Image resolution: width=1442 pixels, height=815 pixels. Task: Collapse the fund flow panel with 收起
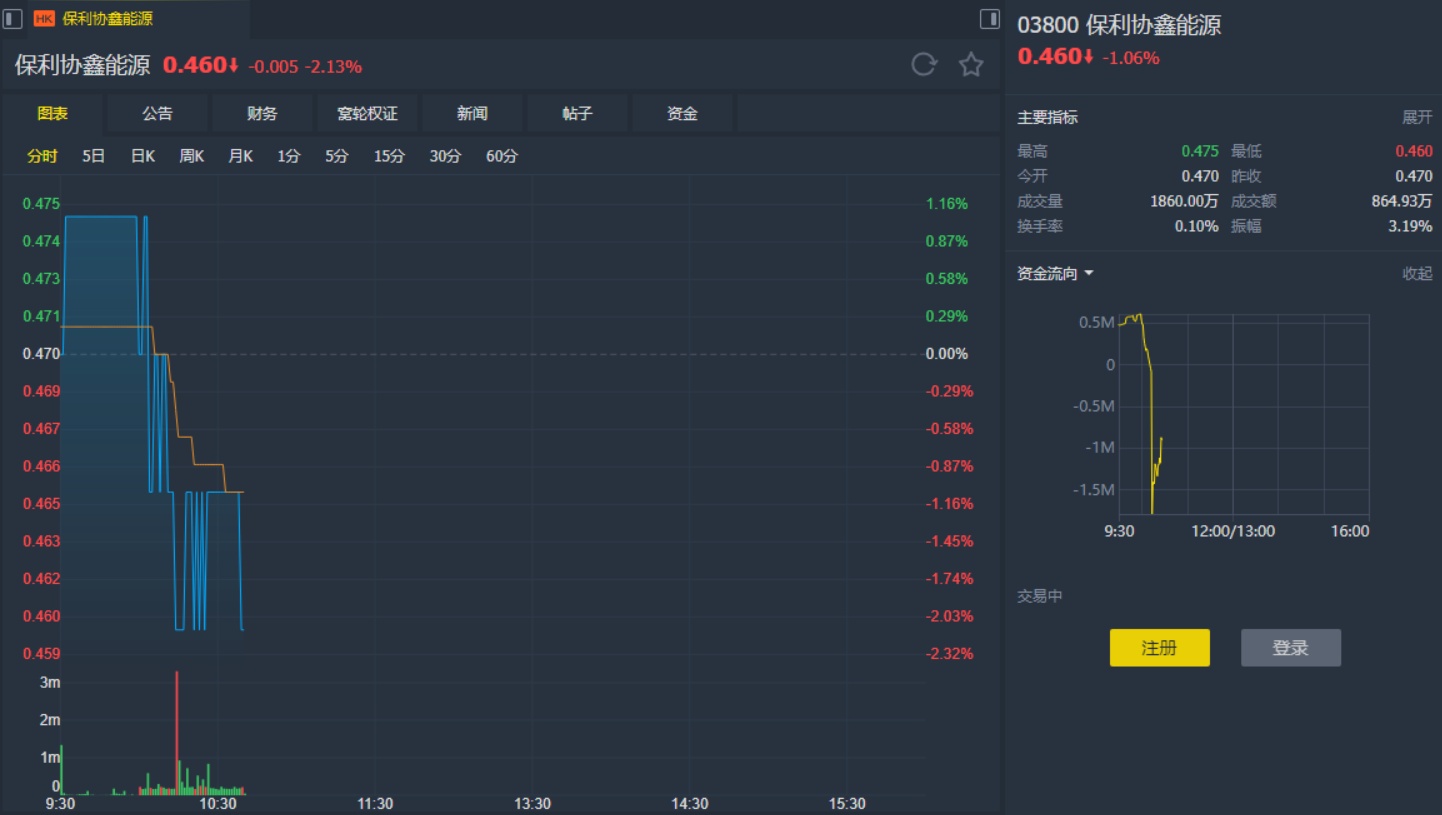click(x=1416, y=274)
